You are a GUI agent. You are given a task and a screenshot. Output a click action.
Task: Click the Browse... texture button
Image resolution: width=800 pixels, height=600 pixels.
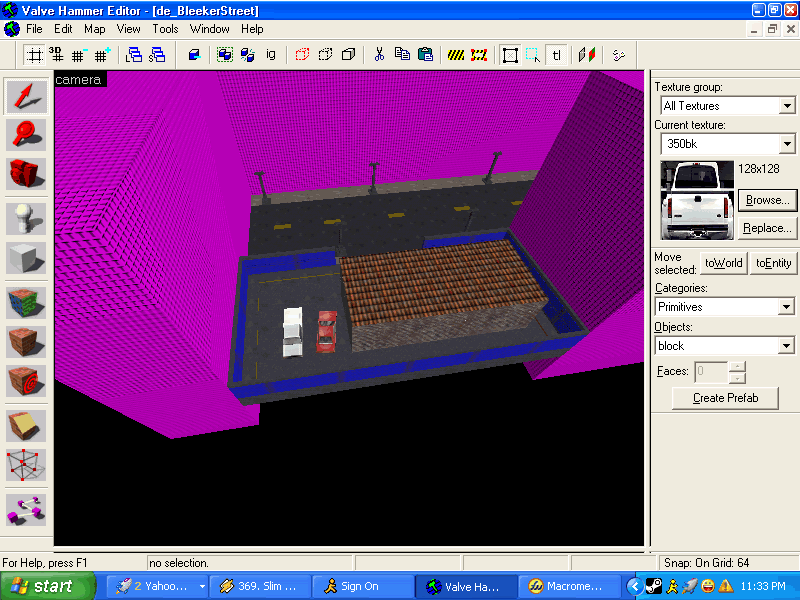(x=767, y=200)
